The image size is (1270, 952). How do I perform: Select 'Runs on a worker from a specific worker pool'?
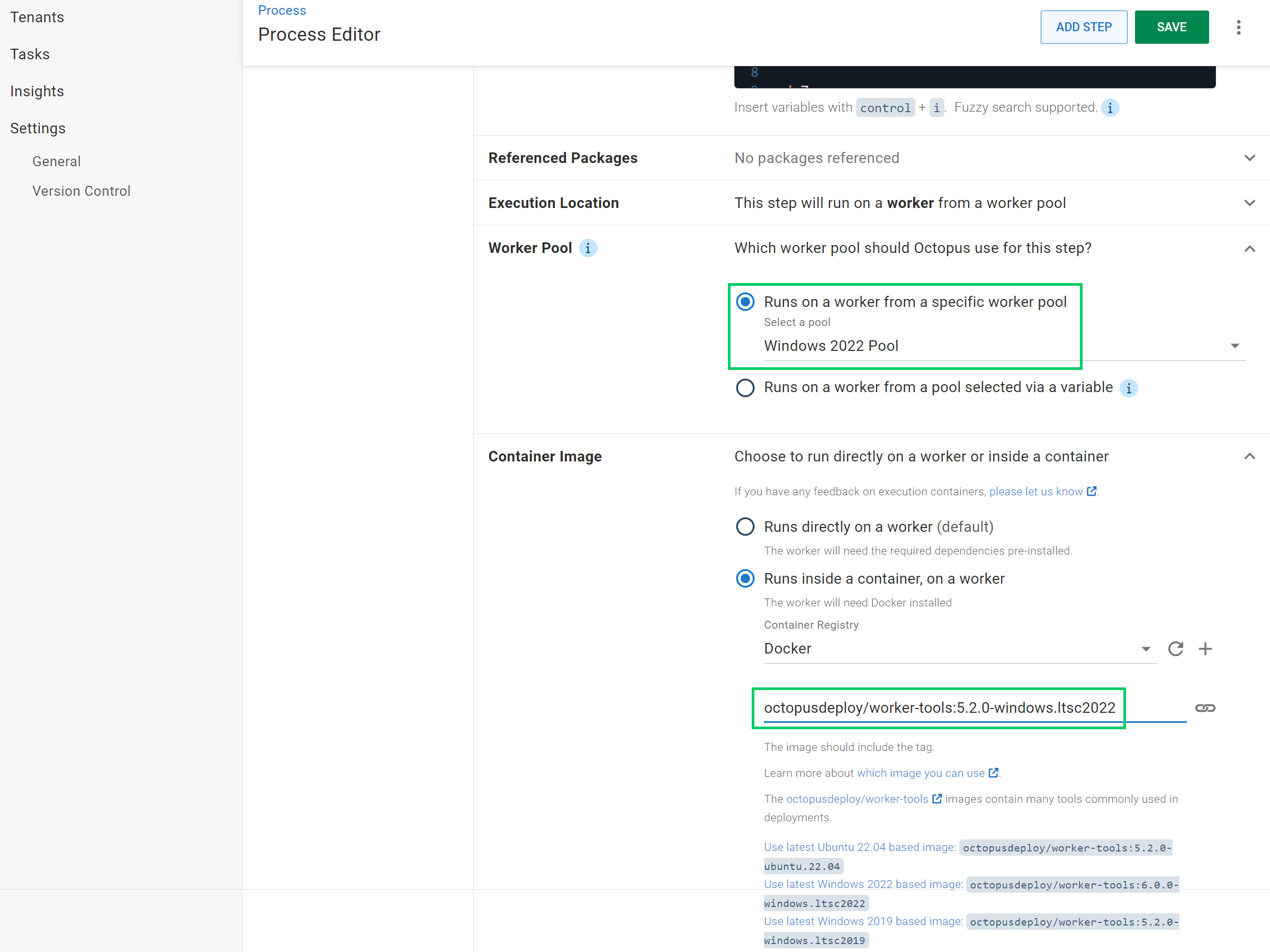pyautogui.click(x=745, y=302)
